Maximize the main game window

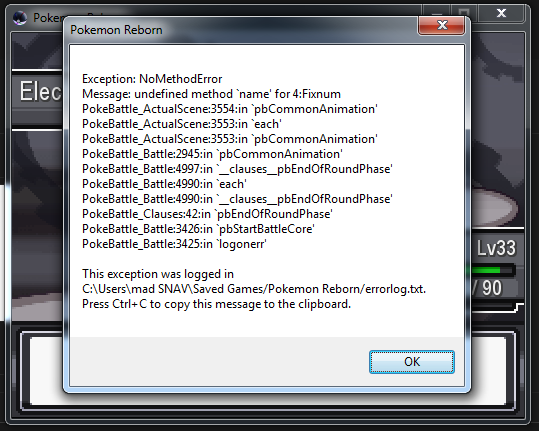(464, 12)
